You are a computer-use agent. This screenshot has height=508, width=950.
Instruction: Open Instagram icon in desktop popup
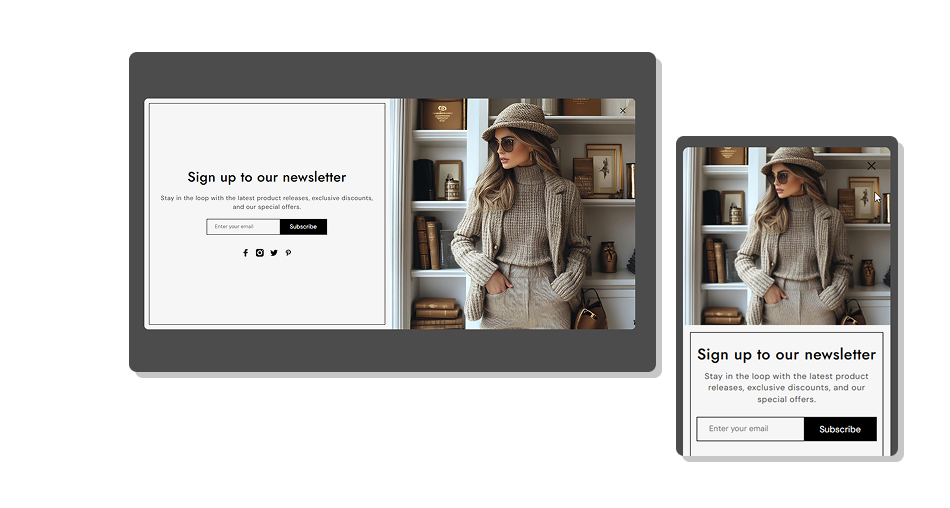(x=259, y=253)
